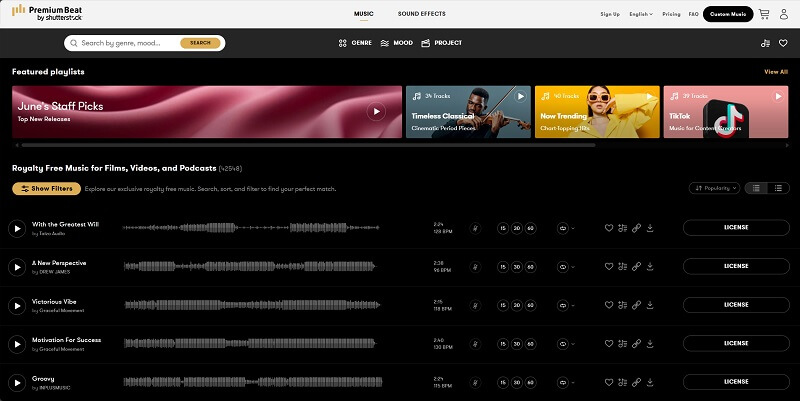Download Motivation For Success preview

click(650, 343)
